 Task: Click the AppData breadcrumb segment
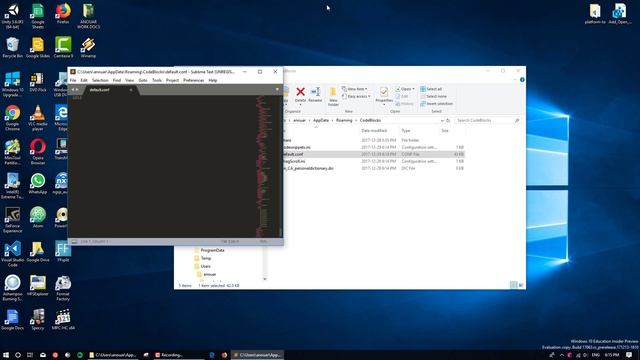321,120
